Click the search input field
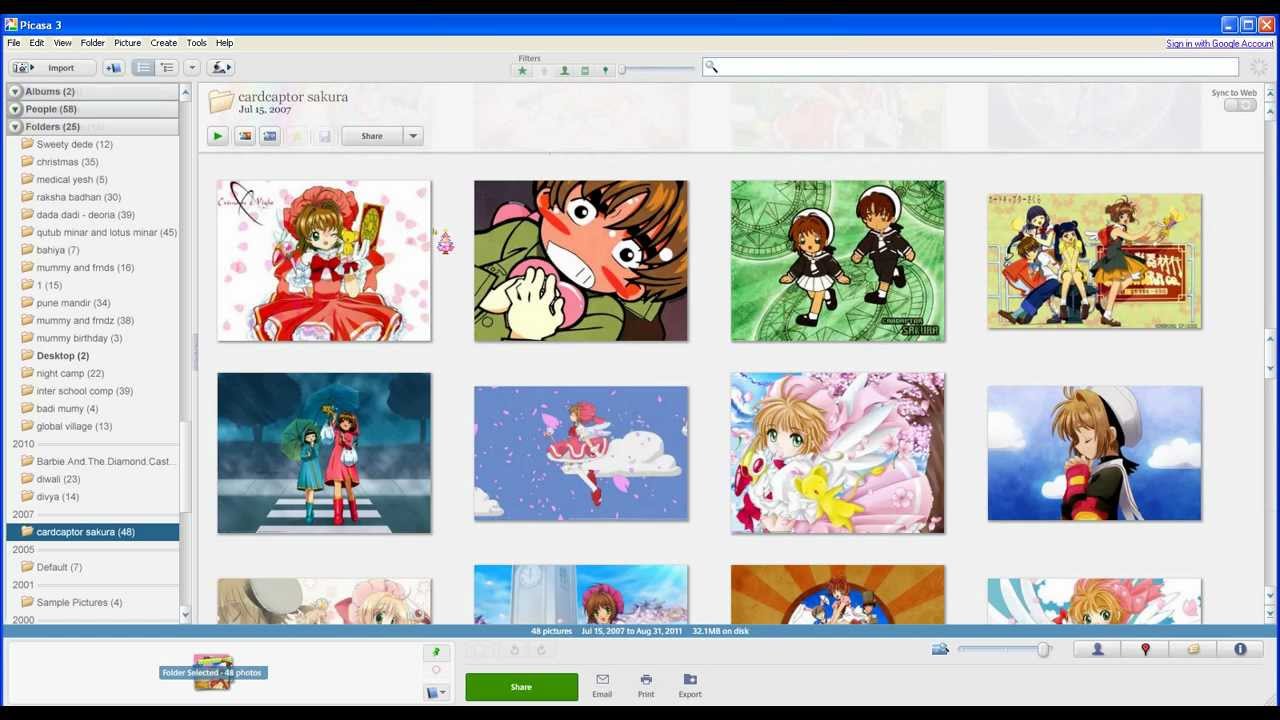1280x720 pixels. (970, 67)
